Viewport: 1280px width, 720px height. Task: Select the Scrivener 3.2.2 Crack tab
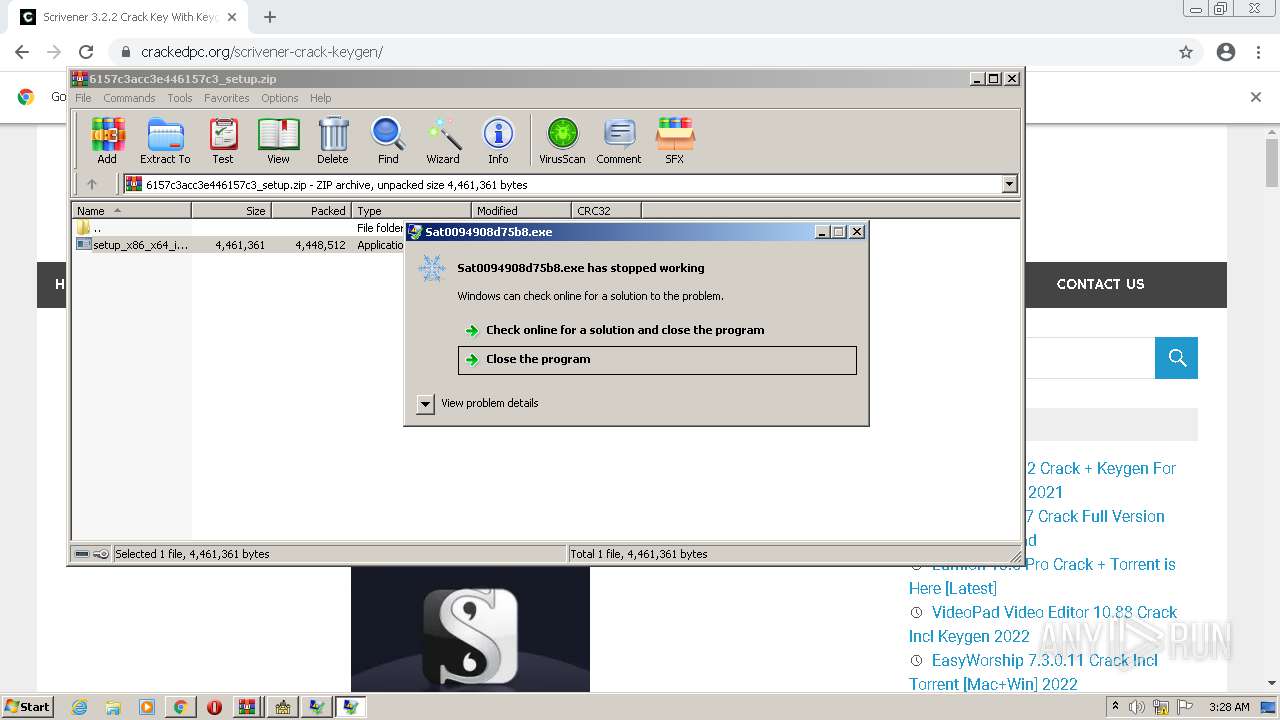[x=128, y=17]
